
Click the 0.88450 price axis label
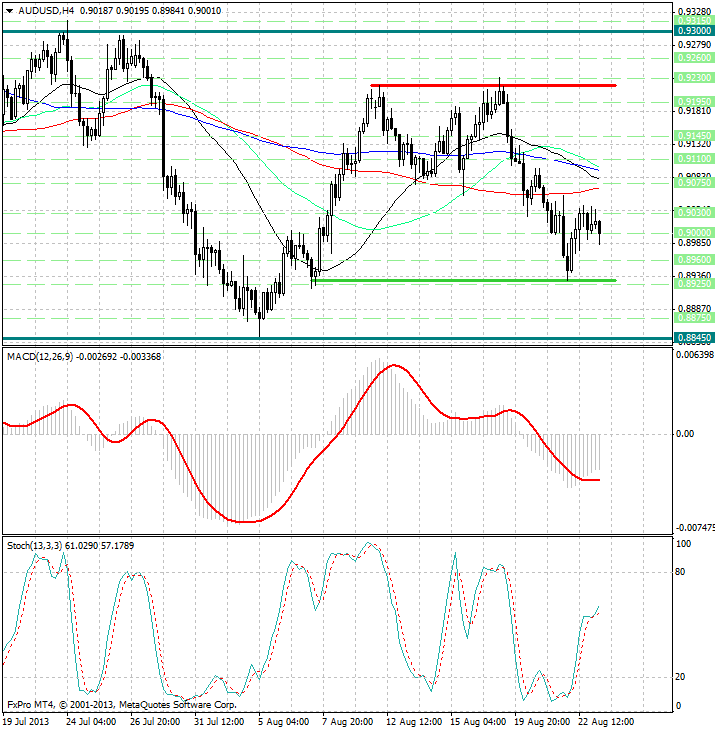click(x=693, y=338)
